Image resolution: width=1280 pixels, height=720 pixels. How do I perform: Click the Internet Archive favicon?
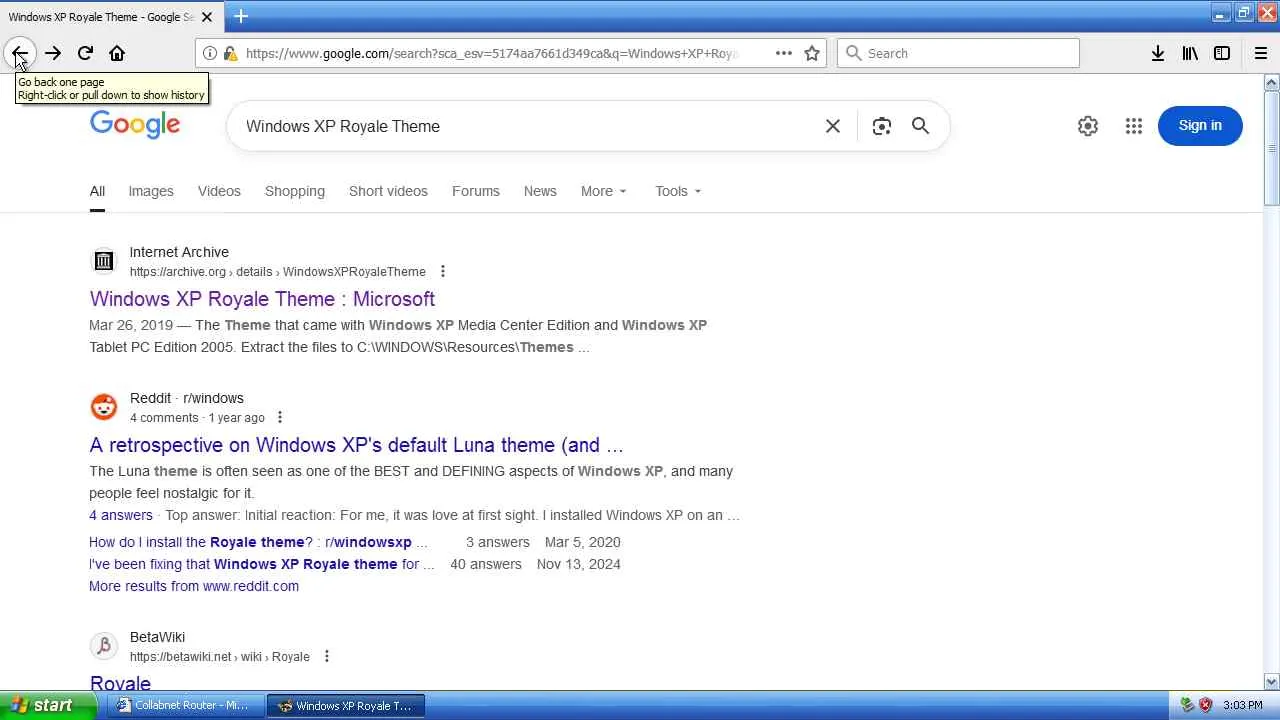click(x=104, y=261)
